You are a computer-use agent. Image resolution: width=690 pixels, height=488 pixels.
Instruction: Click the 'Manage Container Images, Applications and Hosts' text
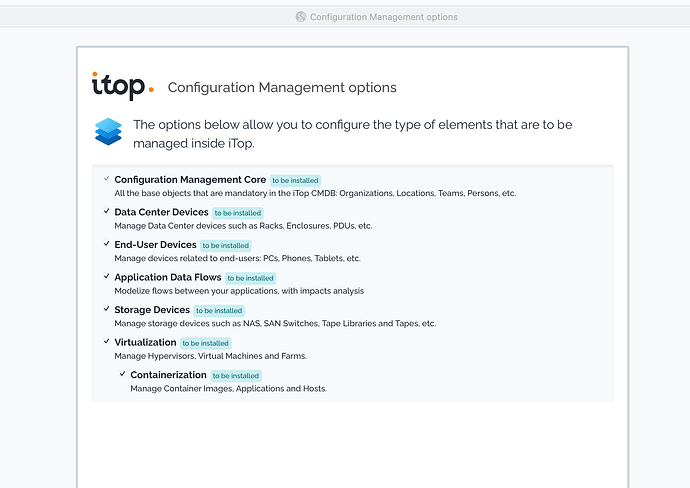[228, 389]
